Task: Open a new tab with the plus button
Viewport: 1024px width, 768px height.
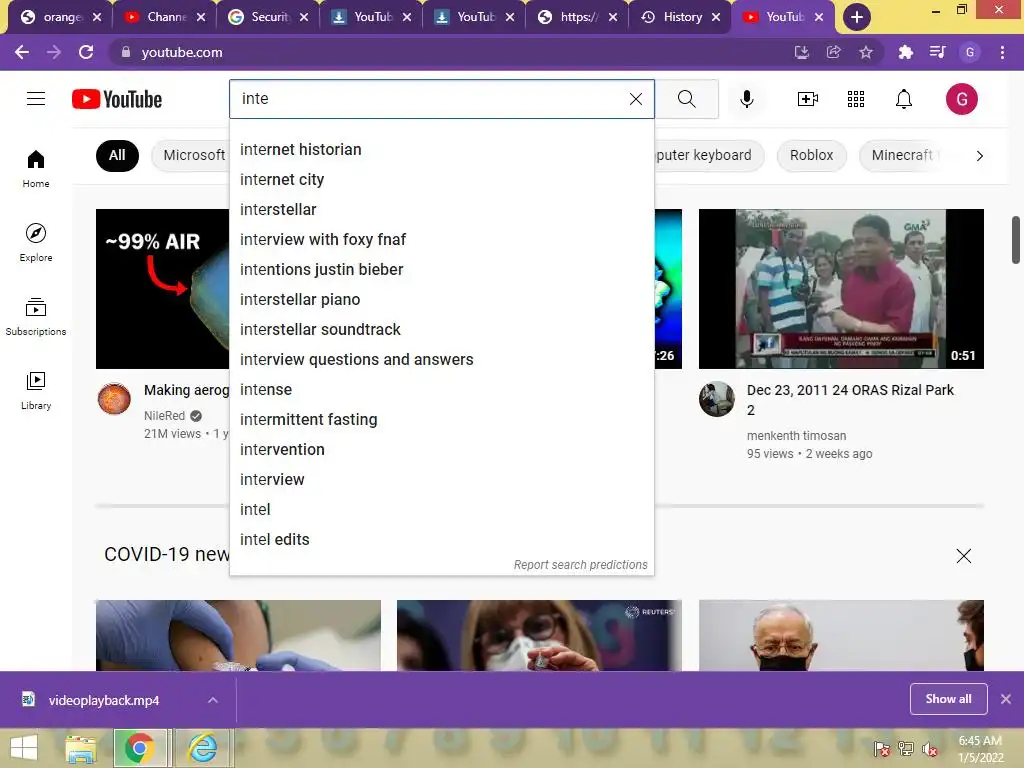Action: (x=857, y=17)
